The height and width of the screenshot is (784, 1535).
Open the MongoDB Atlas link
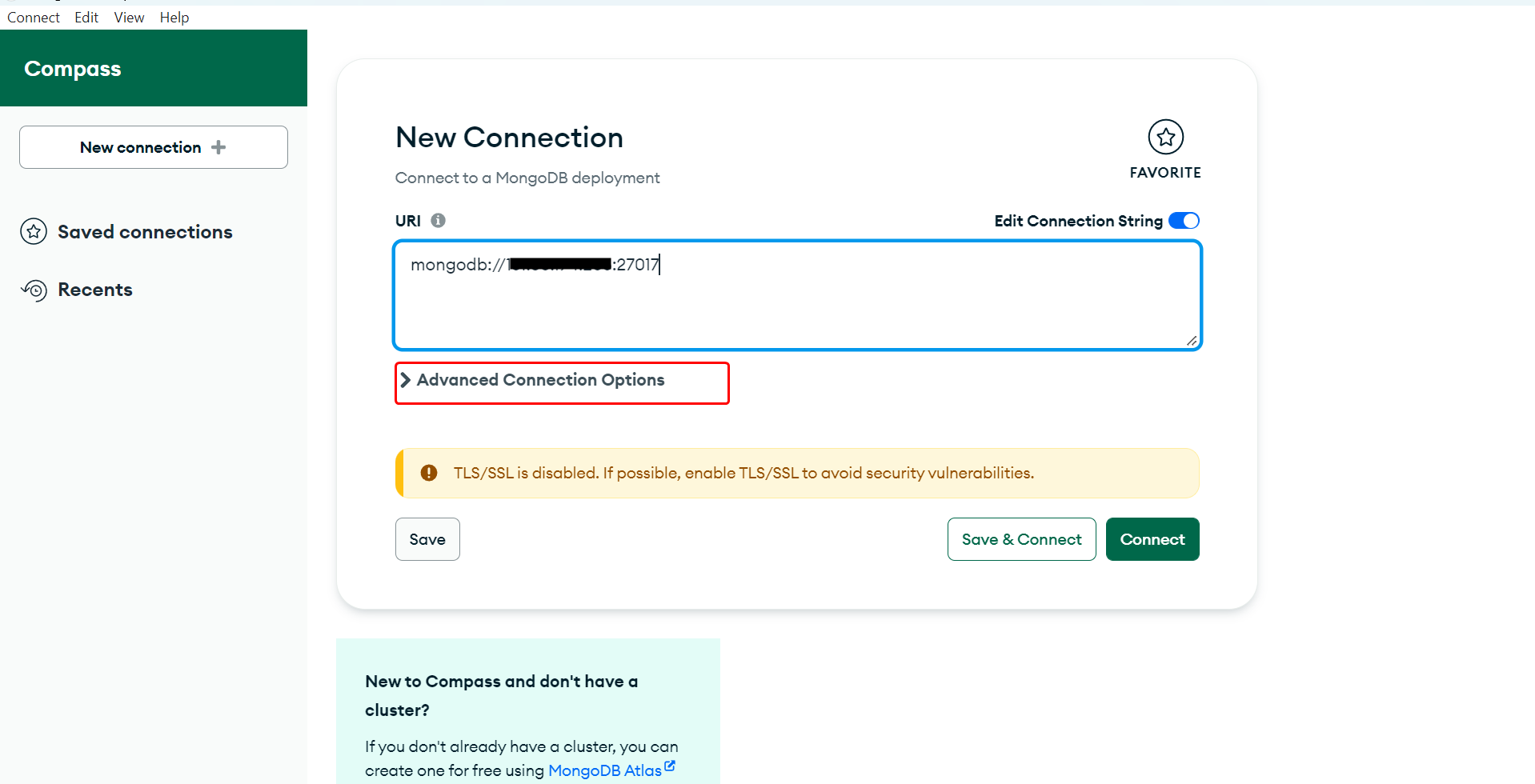point(604,770)
